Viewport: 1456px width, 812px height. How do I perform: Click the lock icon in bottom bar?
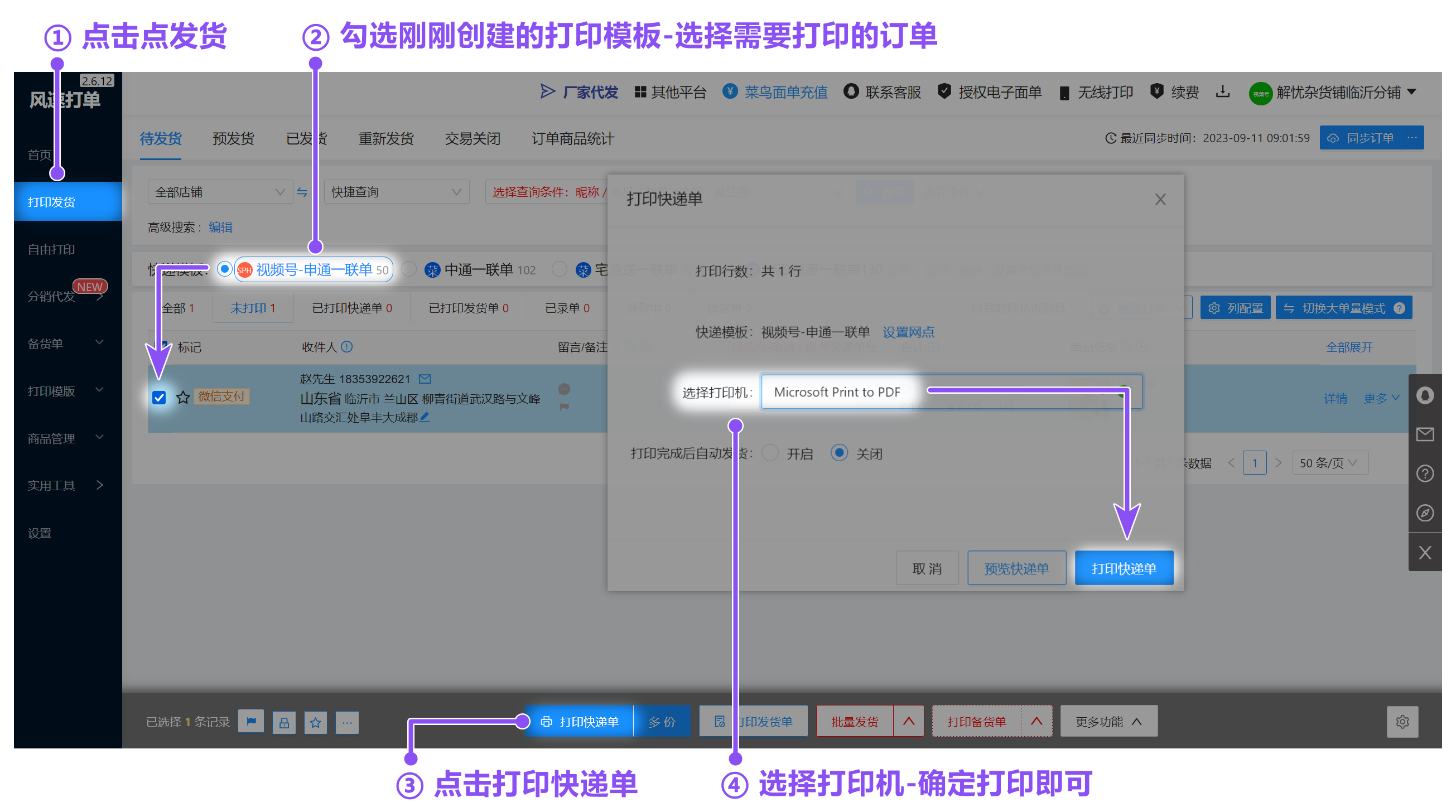(284, 722)
